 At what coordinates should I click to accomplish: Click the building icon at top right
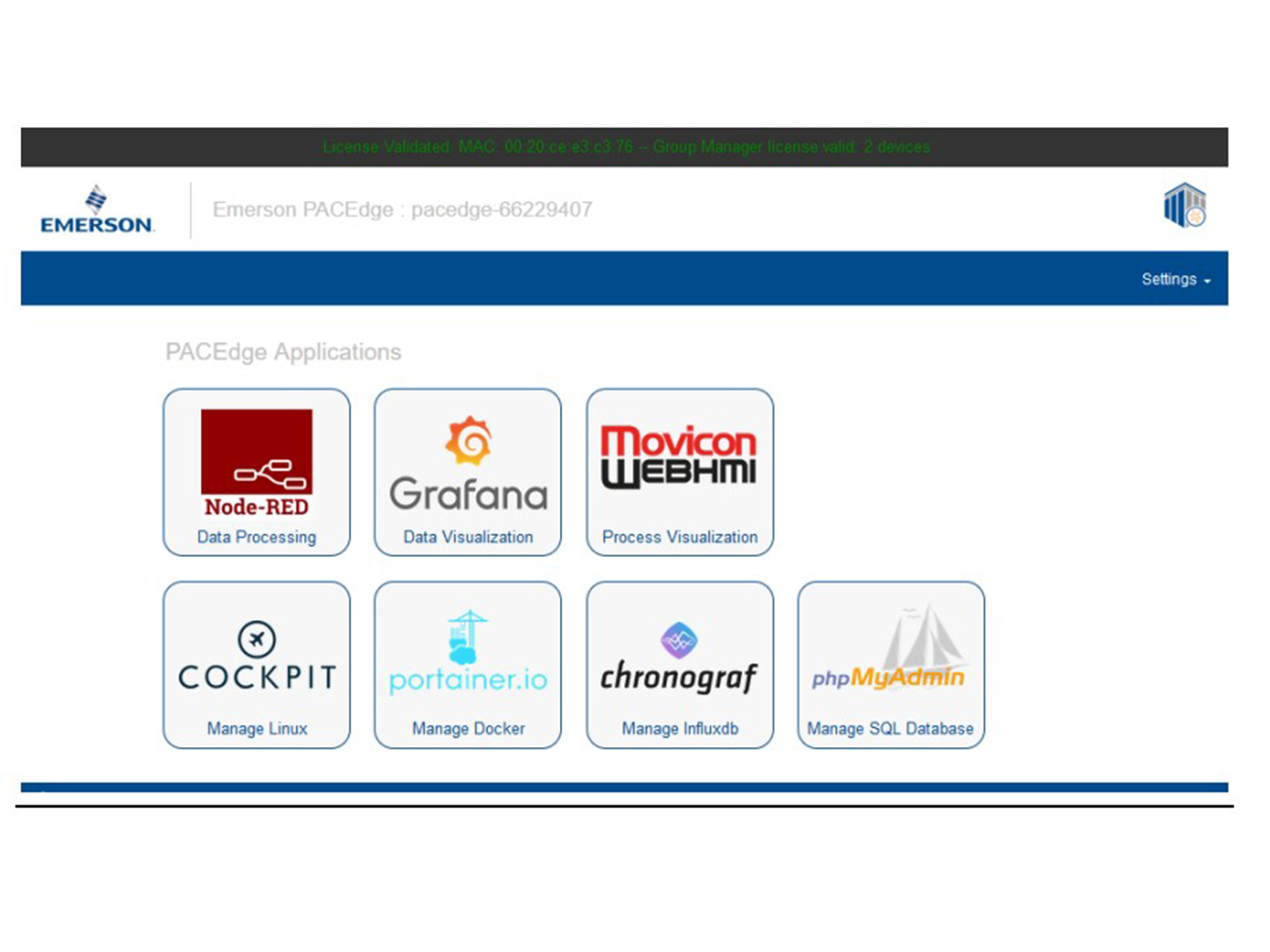pos(1184,205)
